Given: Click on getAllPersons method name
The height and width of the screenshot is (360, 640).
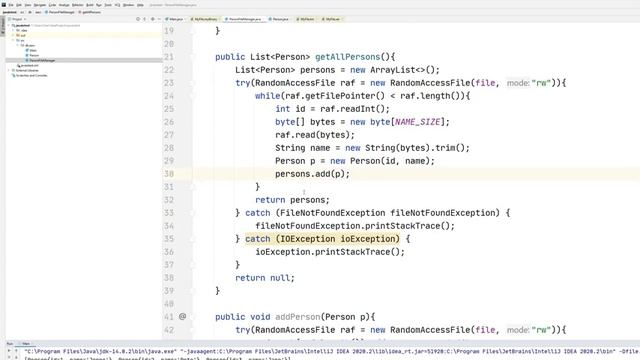Looking at the screenshot, I should click(347, 57).
